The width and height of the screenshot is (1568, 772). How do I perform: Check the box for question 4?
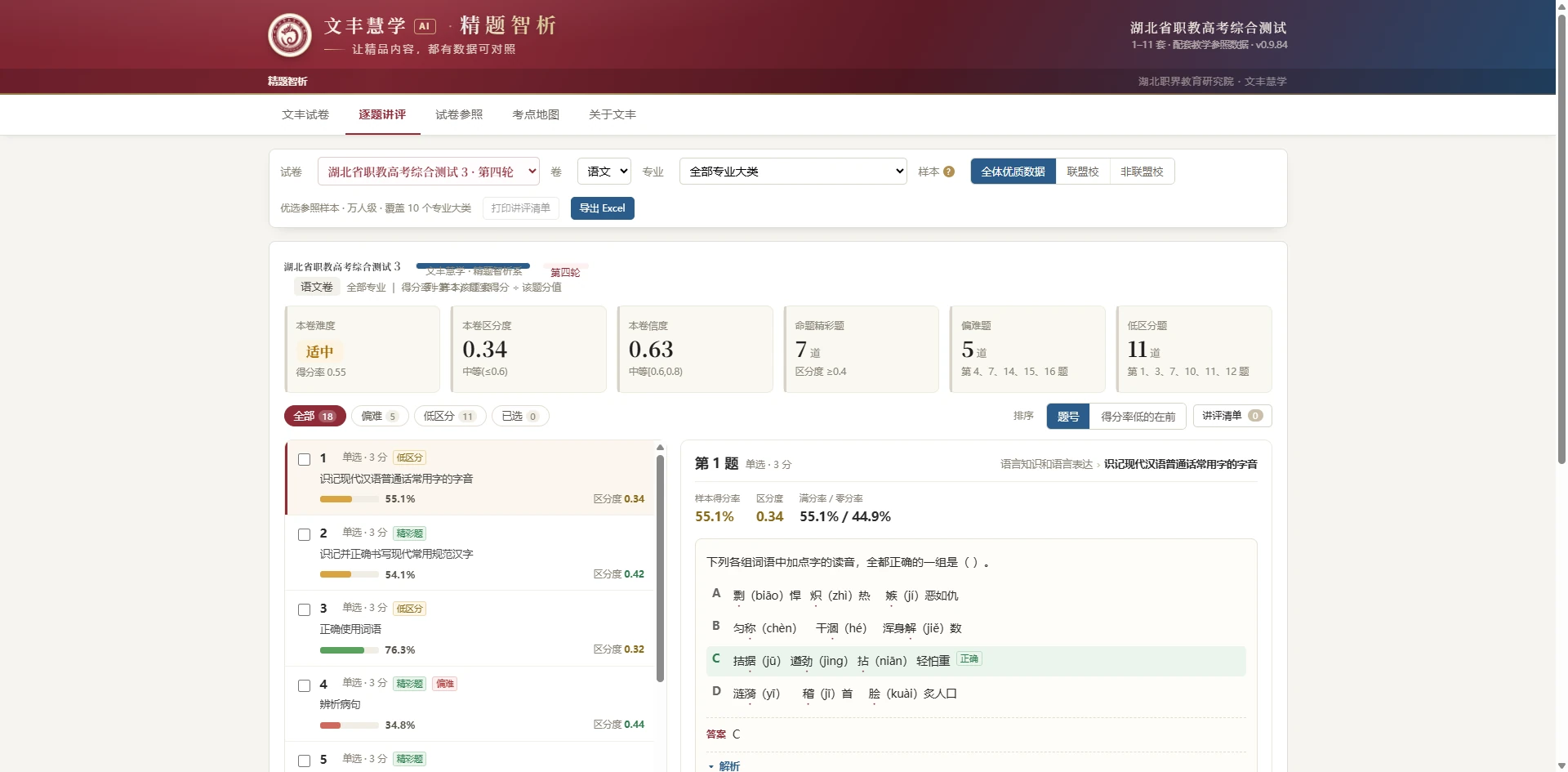coord(305,685)
